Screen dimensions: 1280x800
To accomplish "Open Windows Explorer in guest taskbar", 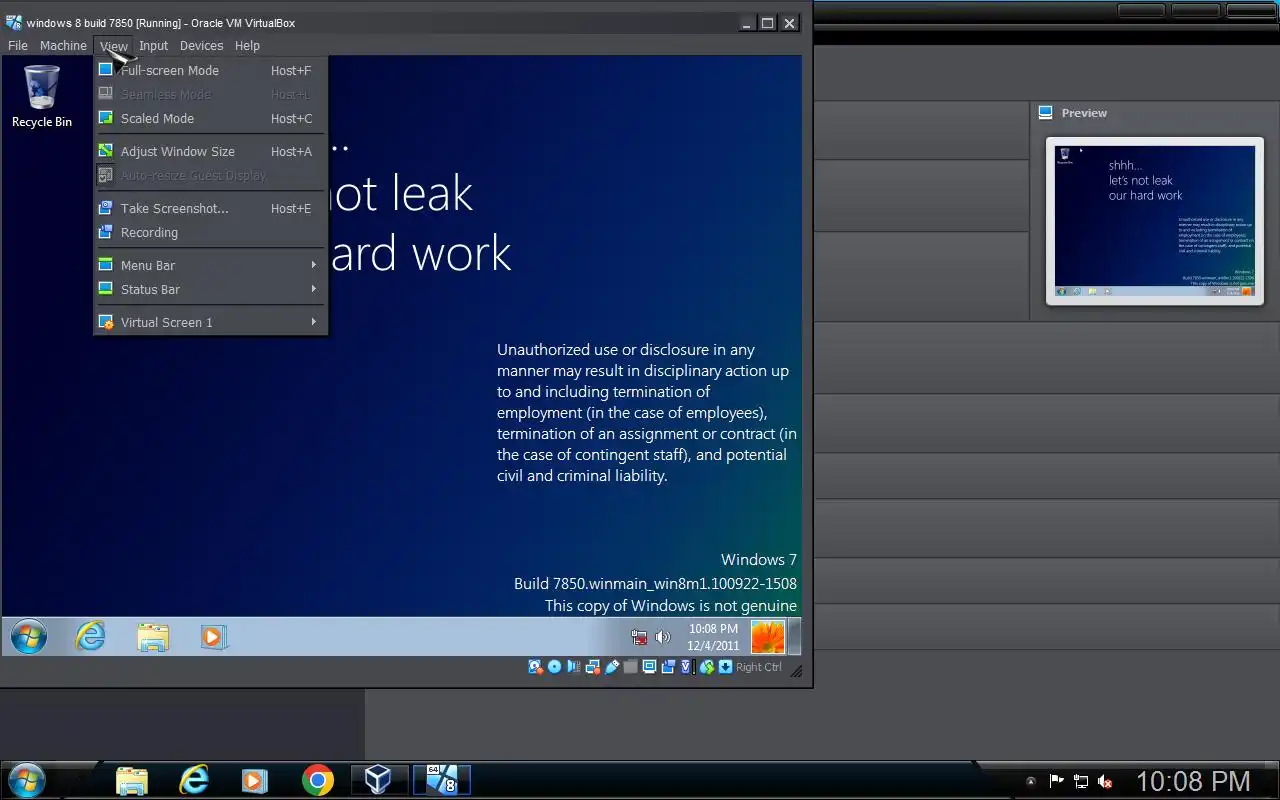I will click(153, 637).
